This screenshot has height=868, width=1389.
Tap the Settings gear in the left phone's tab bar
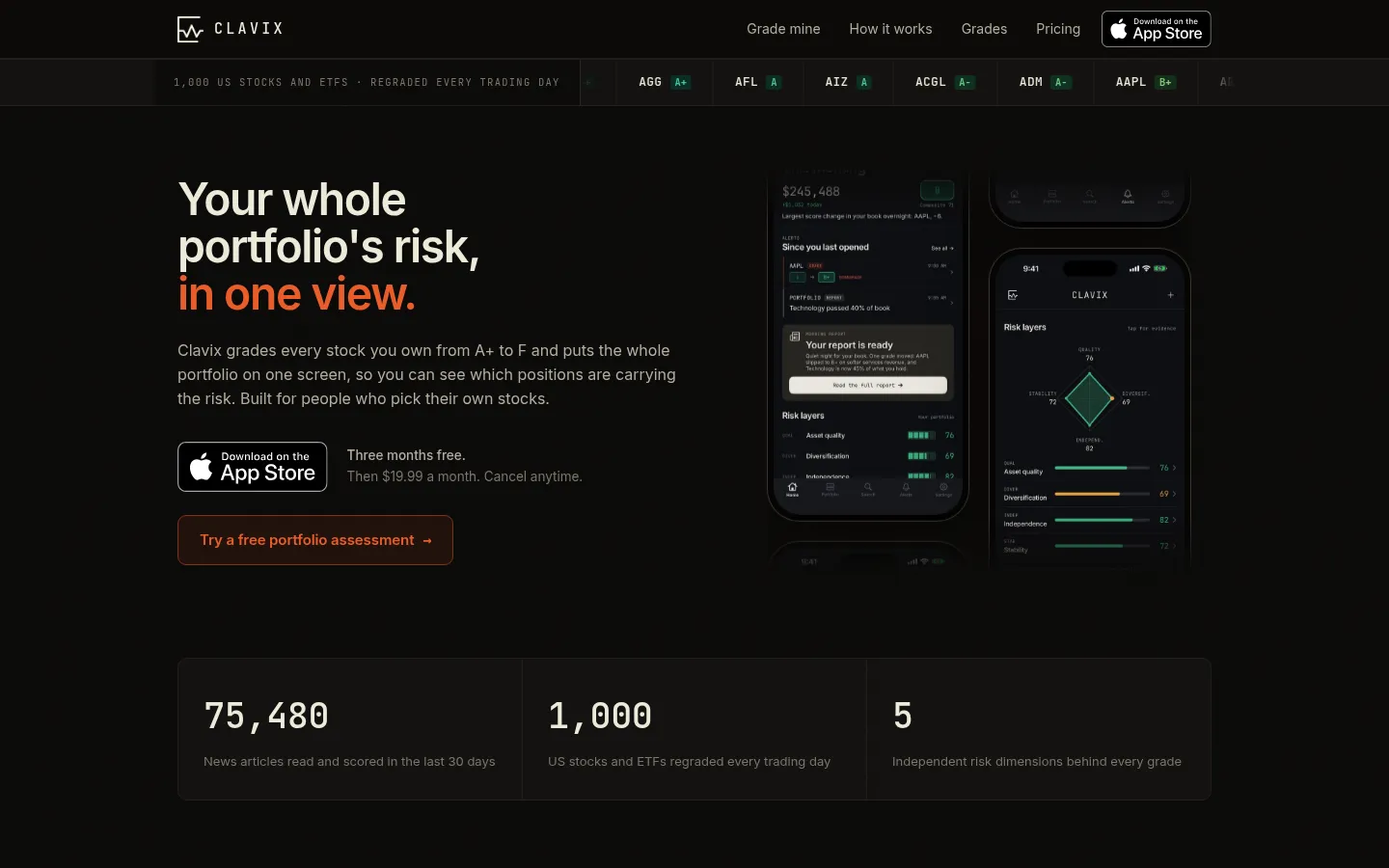(943, 487)
